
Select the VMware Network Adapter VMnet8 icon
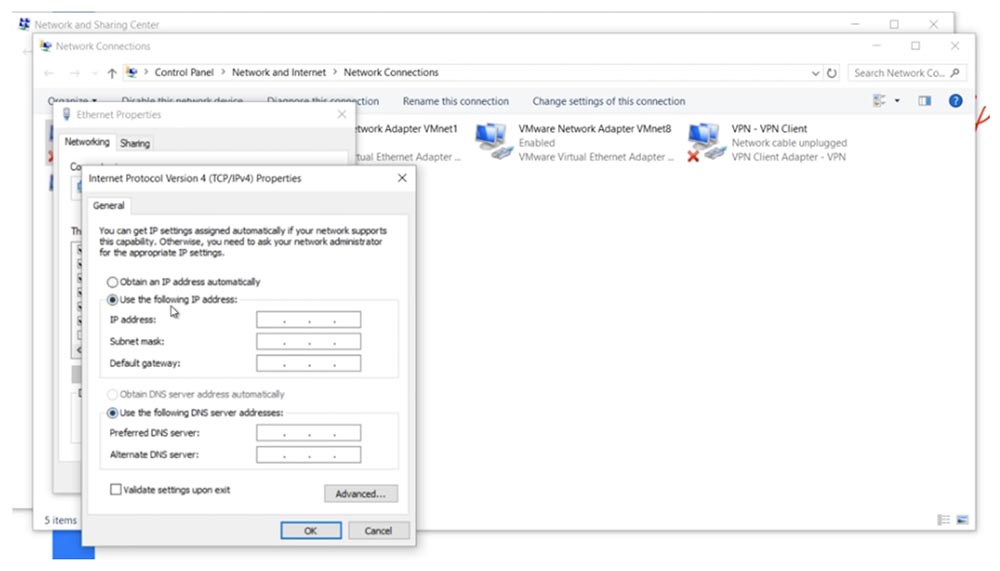pos(494,142)
